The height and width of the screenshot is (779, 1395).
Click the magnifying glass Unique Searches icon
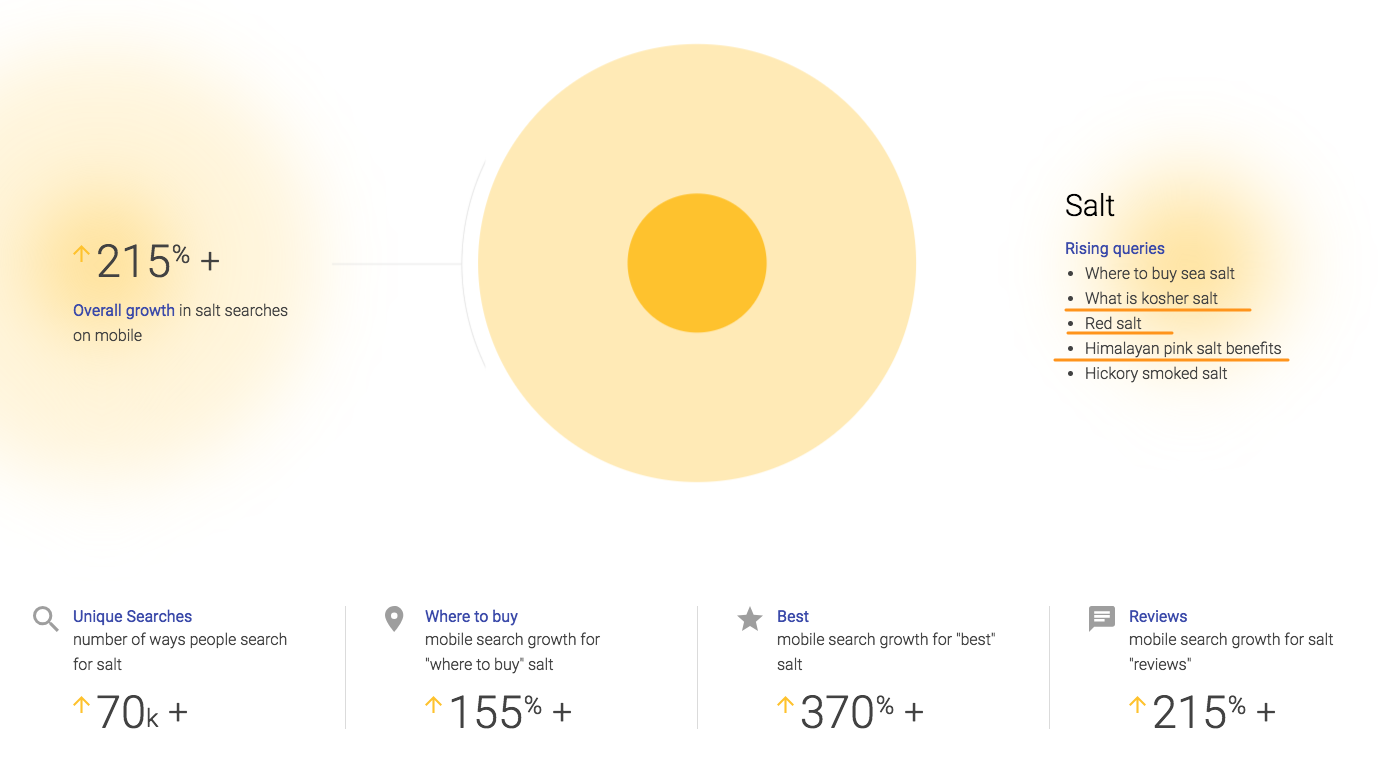[46, 619]
